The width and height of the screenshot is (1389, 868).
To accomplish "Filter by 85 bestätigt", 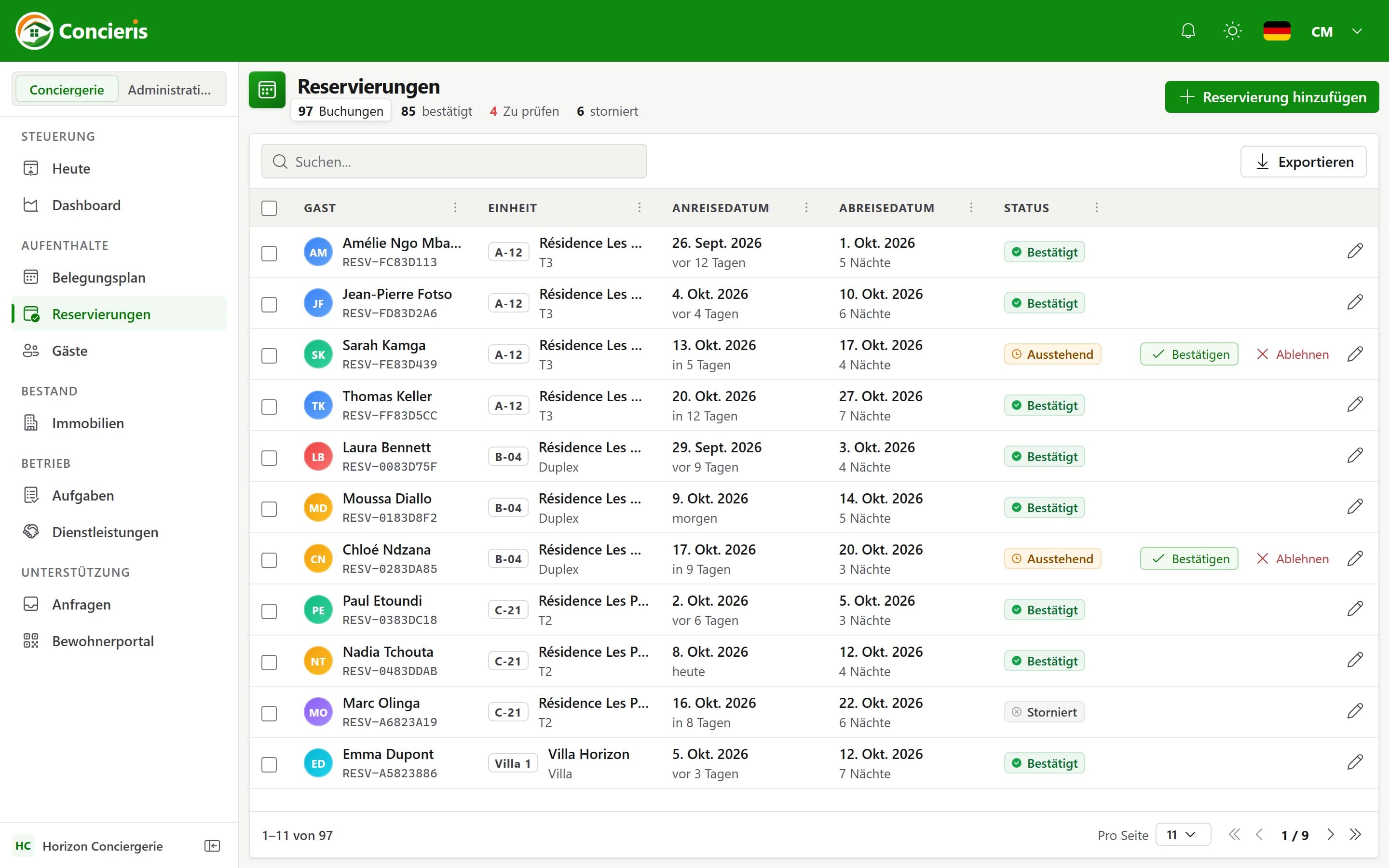I will click(436, 111).
